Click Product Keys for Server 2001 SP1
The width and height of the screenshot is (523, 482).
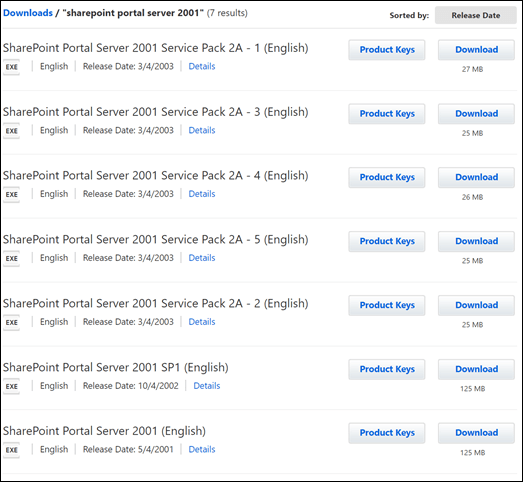point(387,370)
